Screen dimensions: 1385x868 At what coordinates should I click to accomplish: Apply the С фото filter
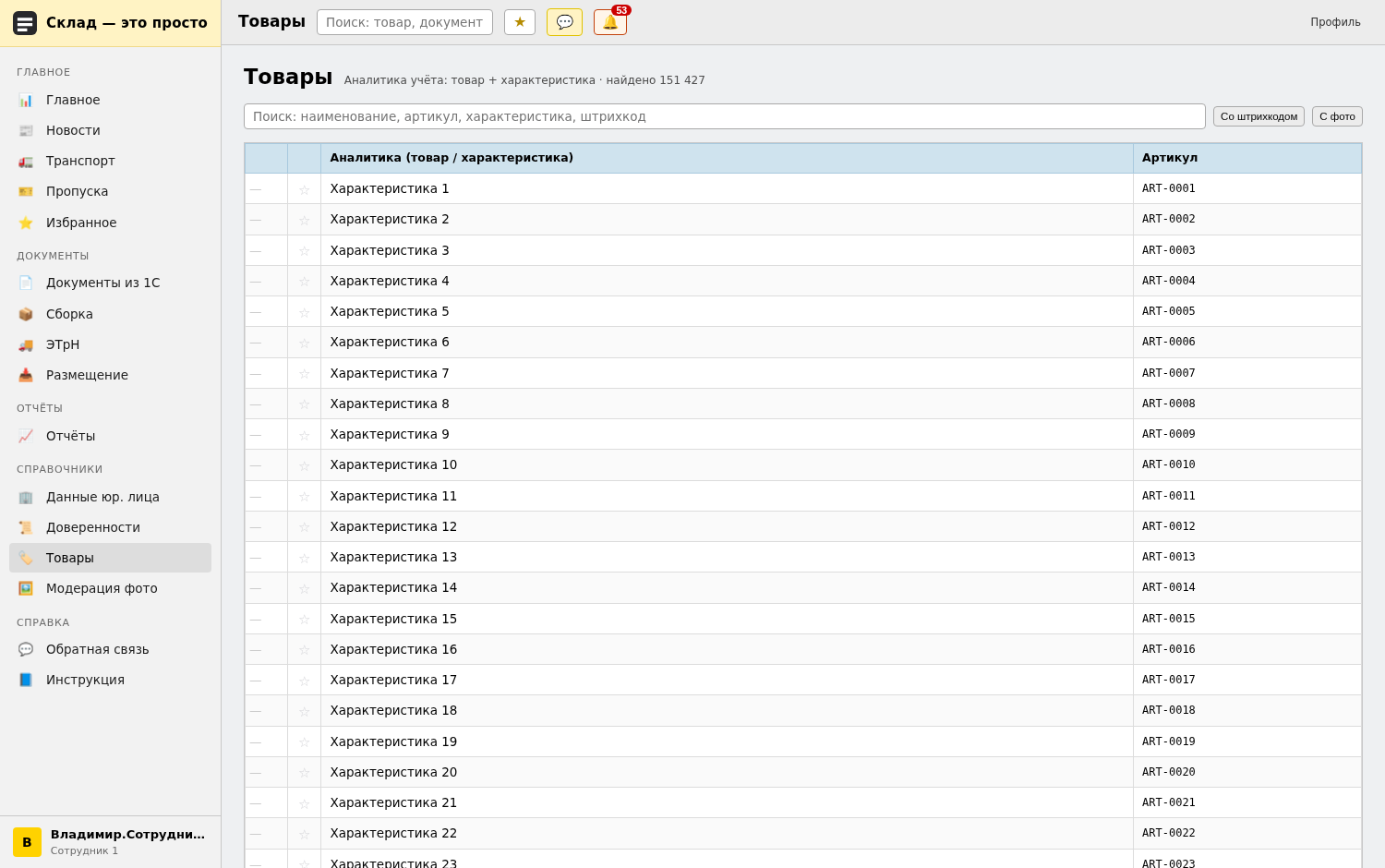pyautogui.click(x=1337, y=116)
